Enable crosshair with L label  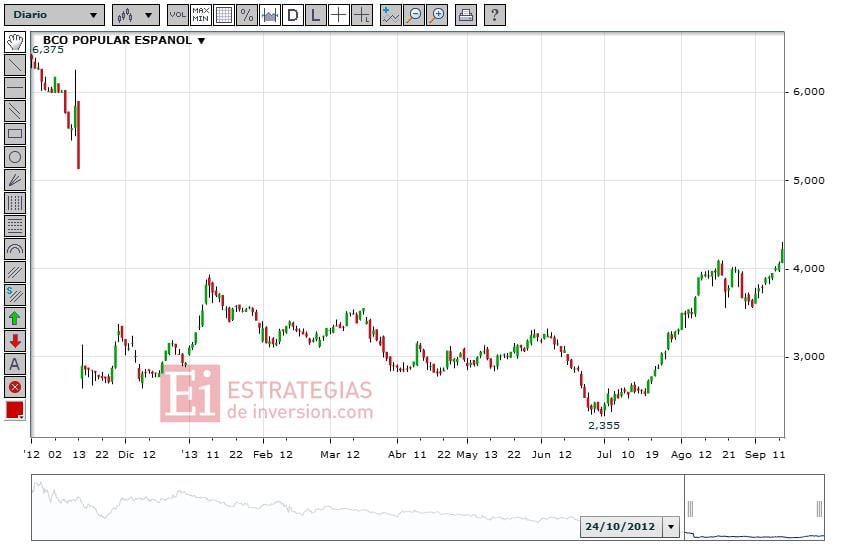[361, 15]
